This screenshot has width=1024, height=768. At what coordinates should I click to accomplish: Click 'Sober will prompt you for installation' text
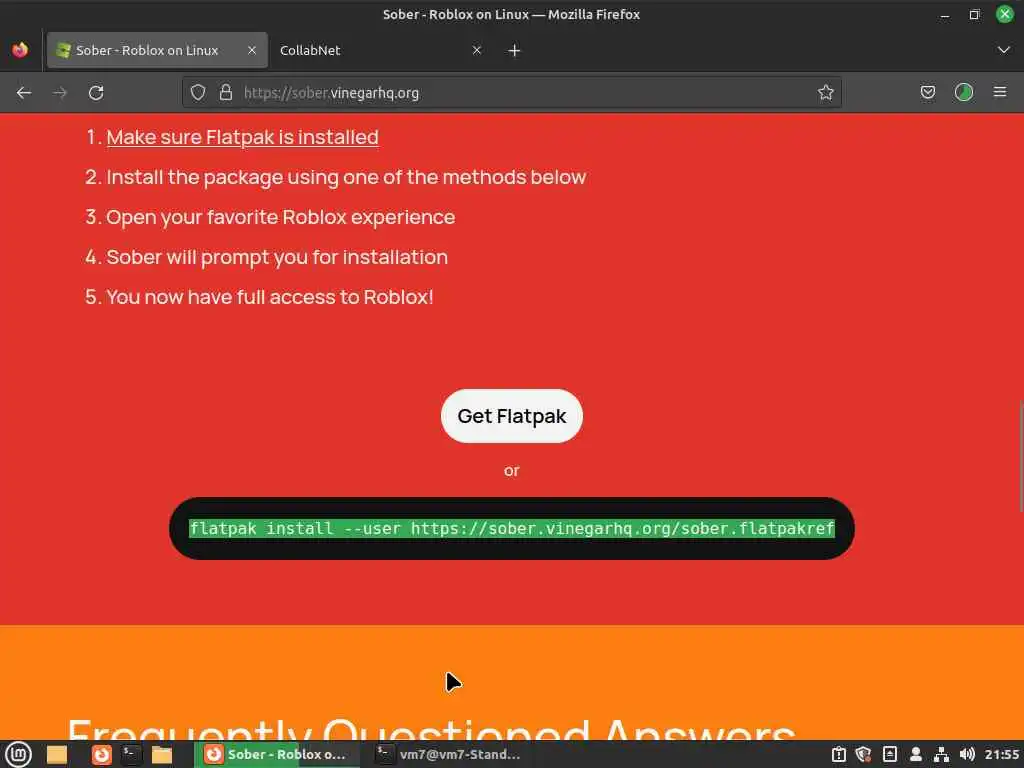coord(277,257)
